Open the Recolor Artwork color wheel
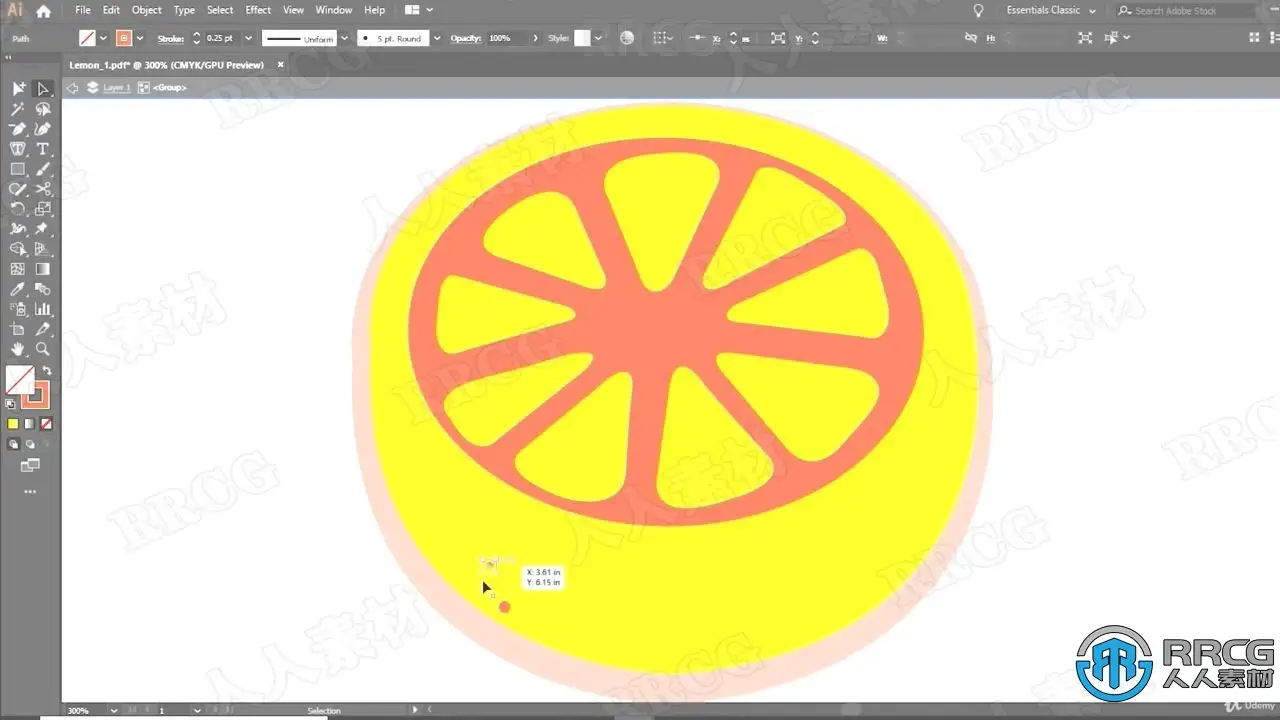Image resolution: width=1280 pixels, height=720 pixels. pos(627,38)
